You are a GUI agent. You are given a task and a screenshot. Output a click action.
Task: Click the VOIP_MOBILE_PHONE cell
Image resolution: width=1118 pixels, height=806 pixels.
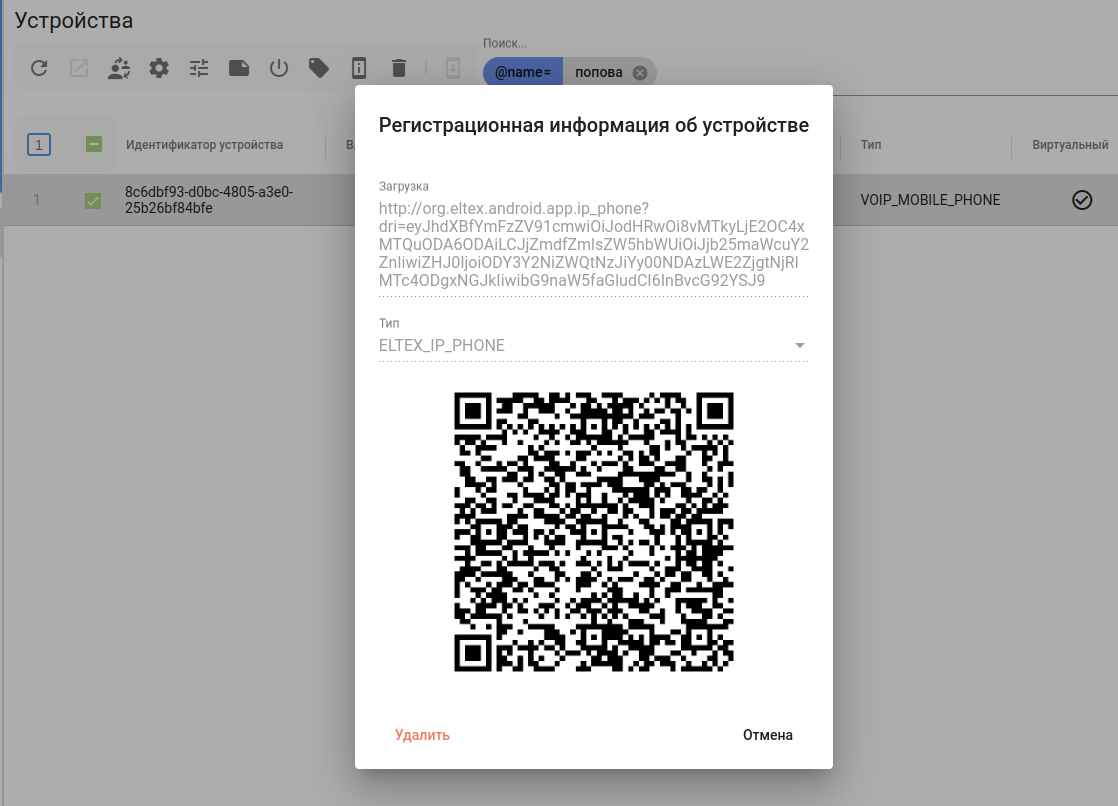point(930,200)
